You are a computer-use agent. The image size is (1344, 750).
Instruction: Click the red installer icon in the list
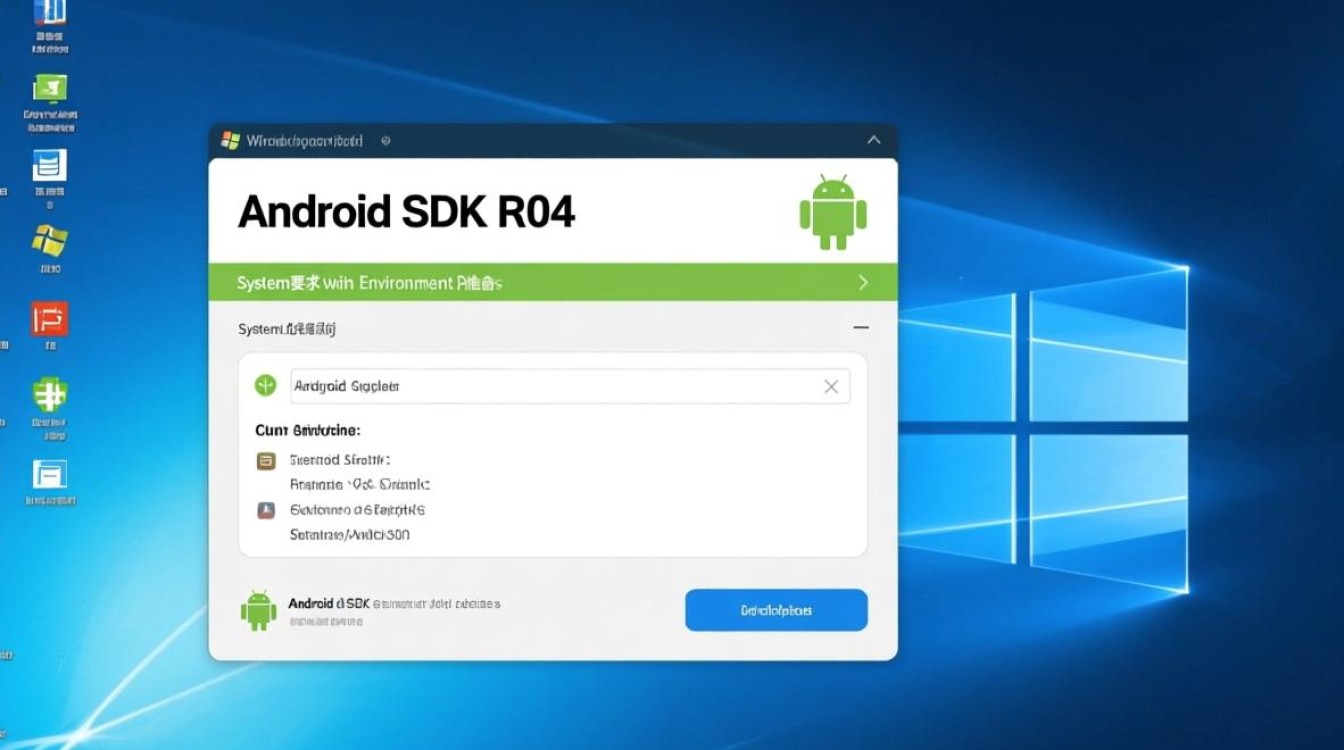(265, 509)
